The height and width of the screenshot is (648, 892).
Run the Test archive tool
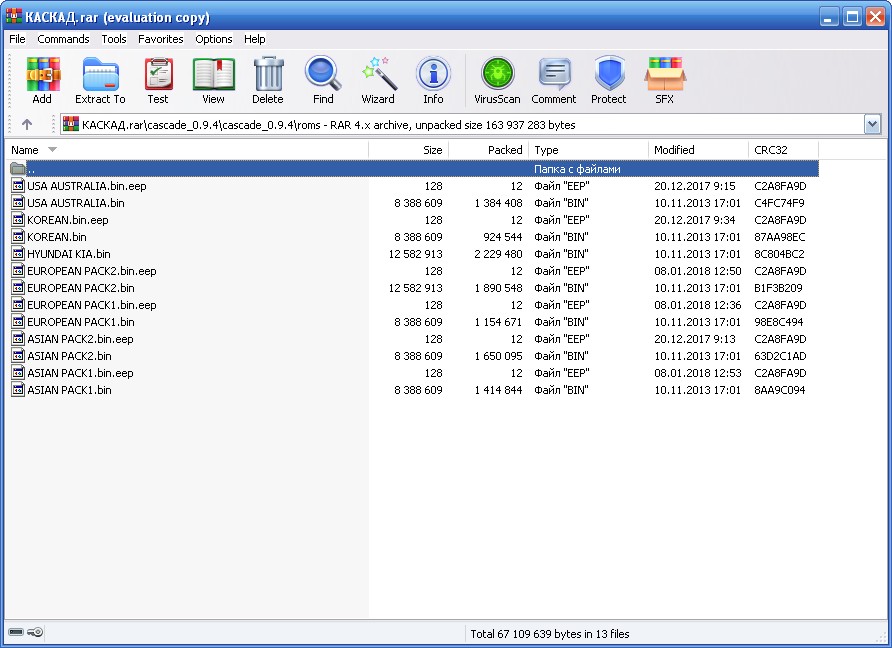pos(158,80)
